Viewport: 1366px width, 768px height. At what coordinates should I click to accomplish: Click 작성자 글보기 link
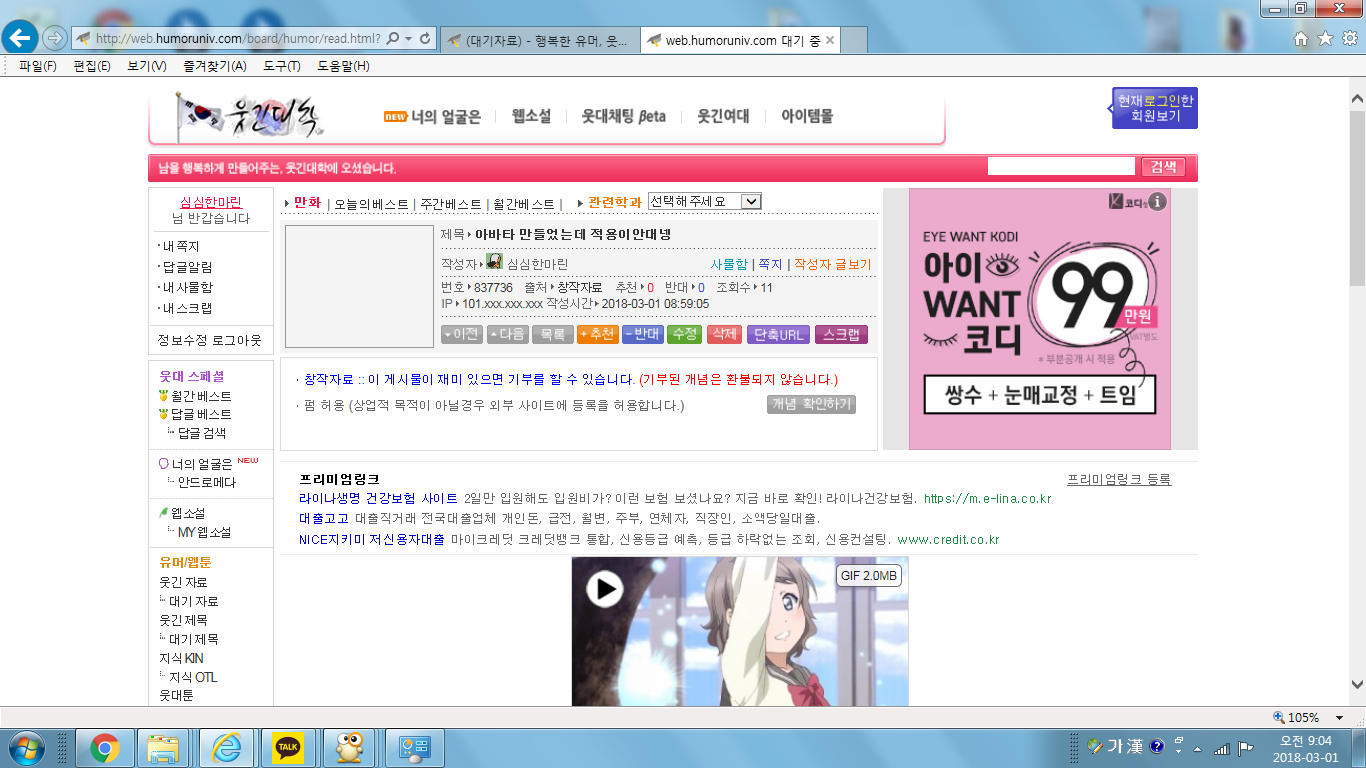click(x=832, y=264)
